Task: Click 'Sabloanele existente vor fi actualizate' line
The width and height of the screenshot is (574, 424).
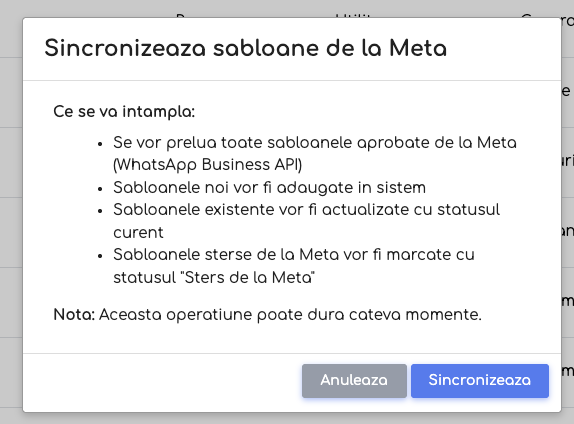Action: click(x=306, y=210)
